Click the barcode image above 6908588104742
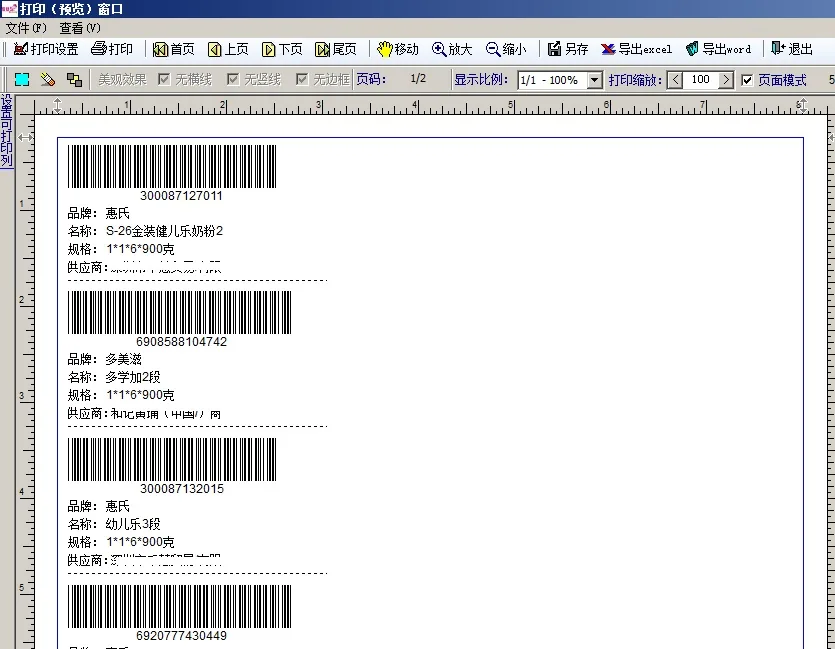835x649 pixels. pyautogui.click(x=179, y=313)
